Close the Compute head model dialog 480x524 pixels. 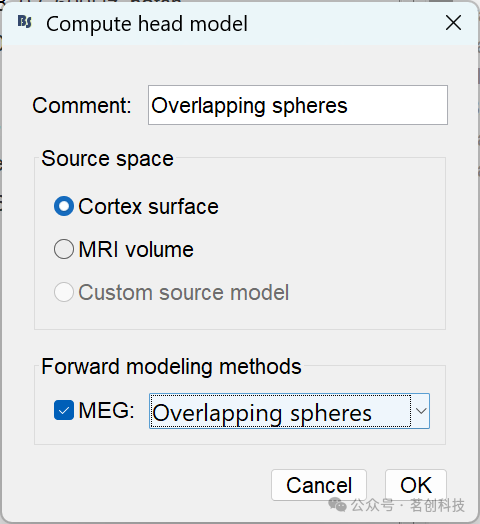[x=453, y=23]
